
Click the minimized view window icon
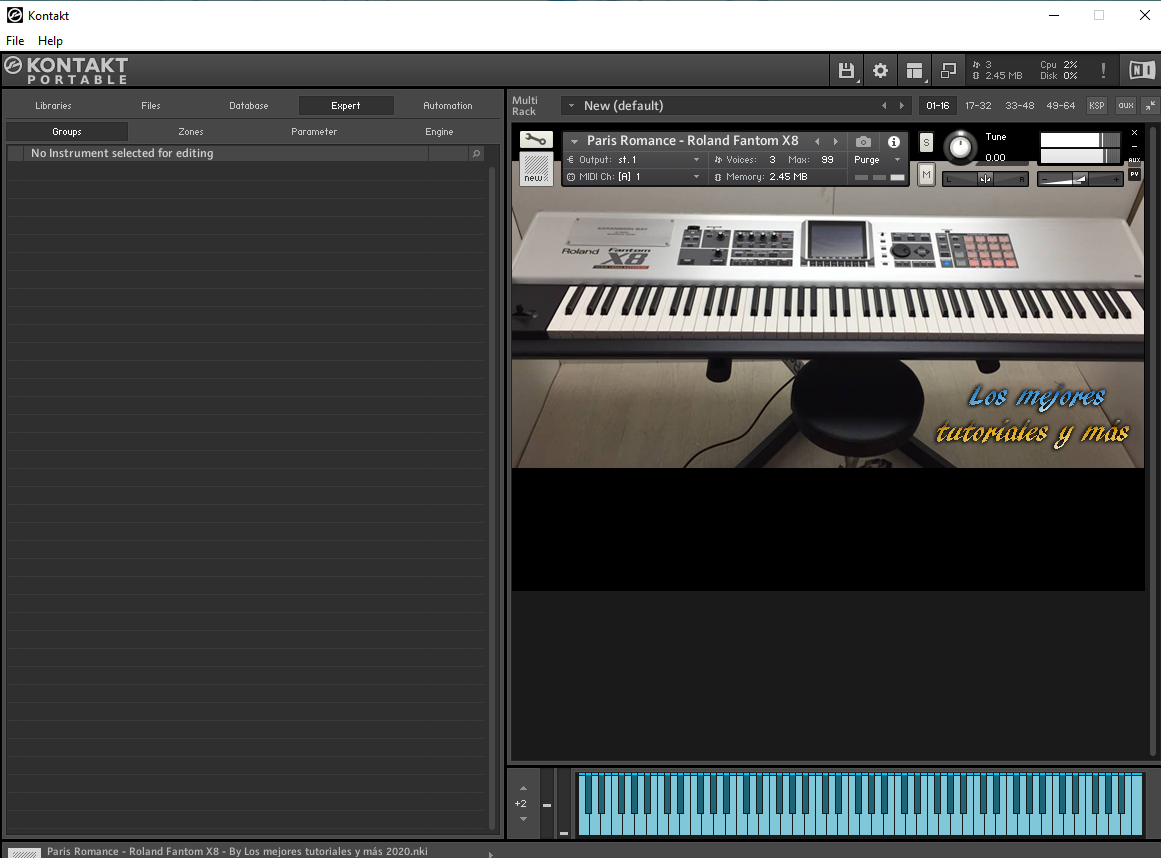pyautogui.click(x=948, y=70)
